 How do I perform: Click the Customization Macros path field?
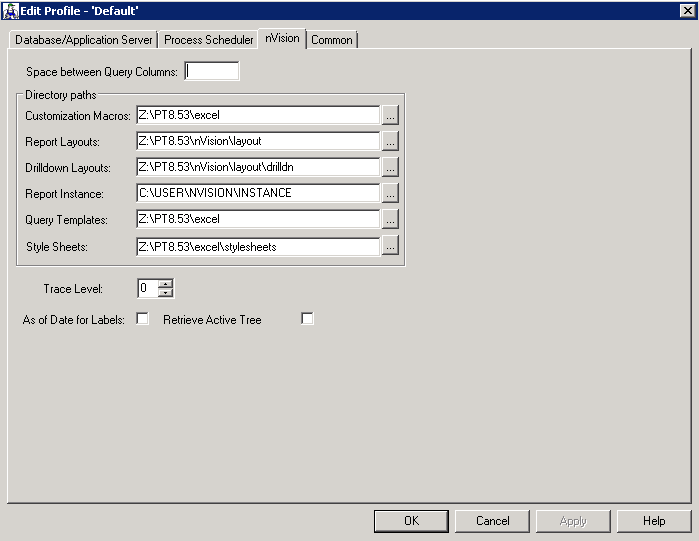tap(258, 115)
